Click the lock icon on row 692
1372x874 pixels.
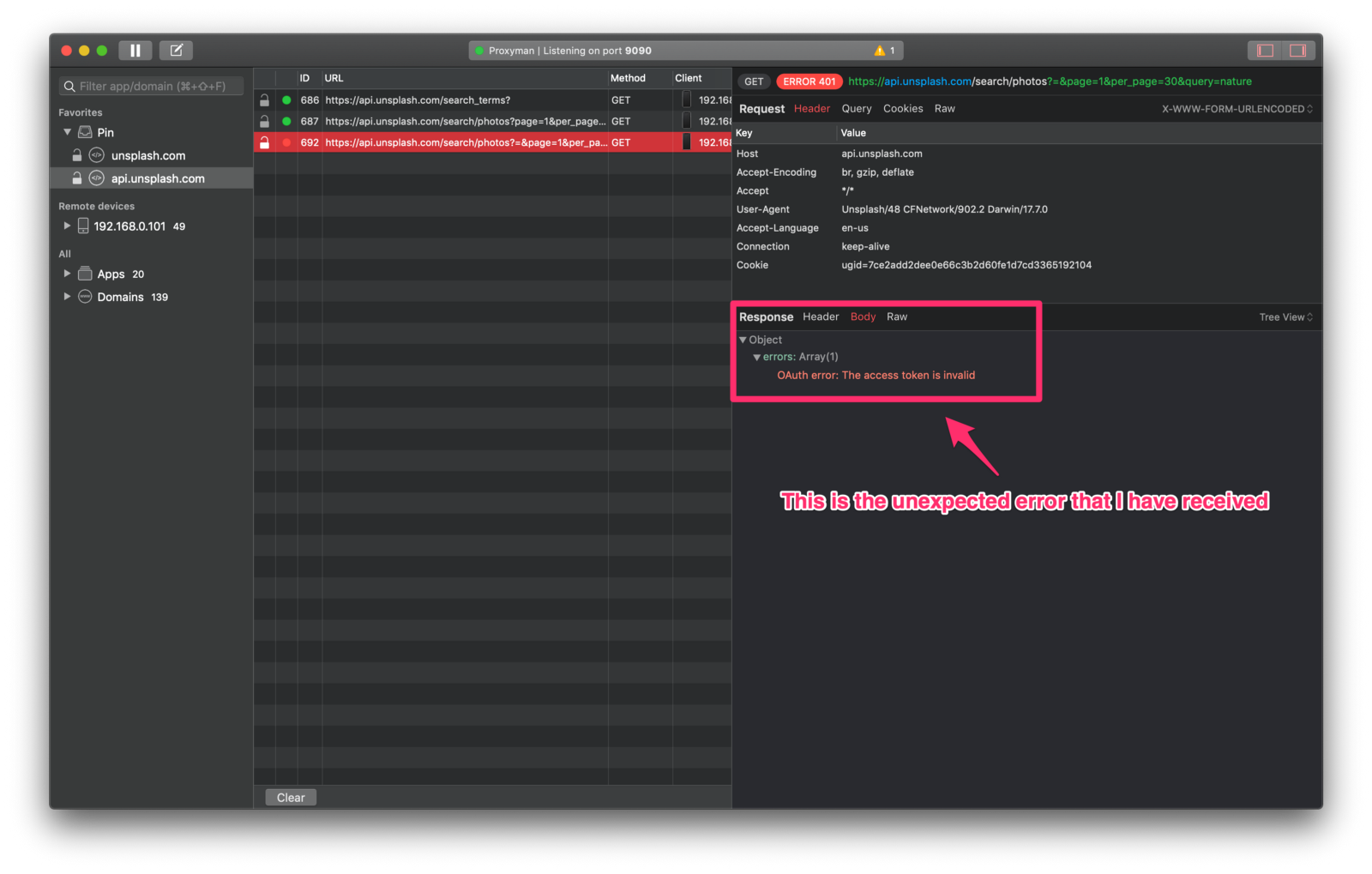click(264, 142)
